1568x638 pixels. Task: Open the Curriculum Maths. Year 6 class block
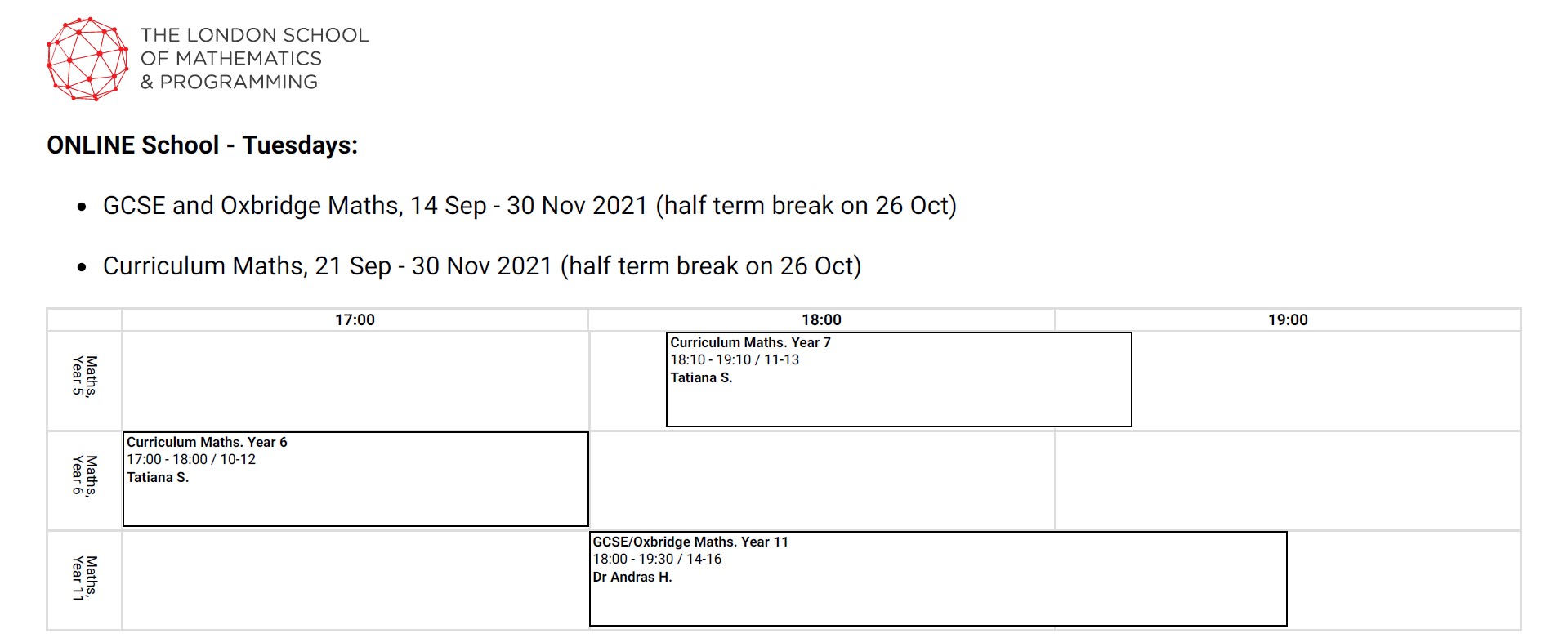[355, 479]
